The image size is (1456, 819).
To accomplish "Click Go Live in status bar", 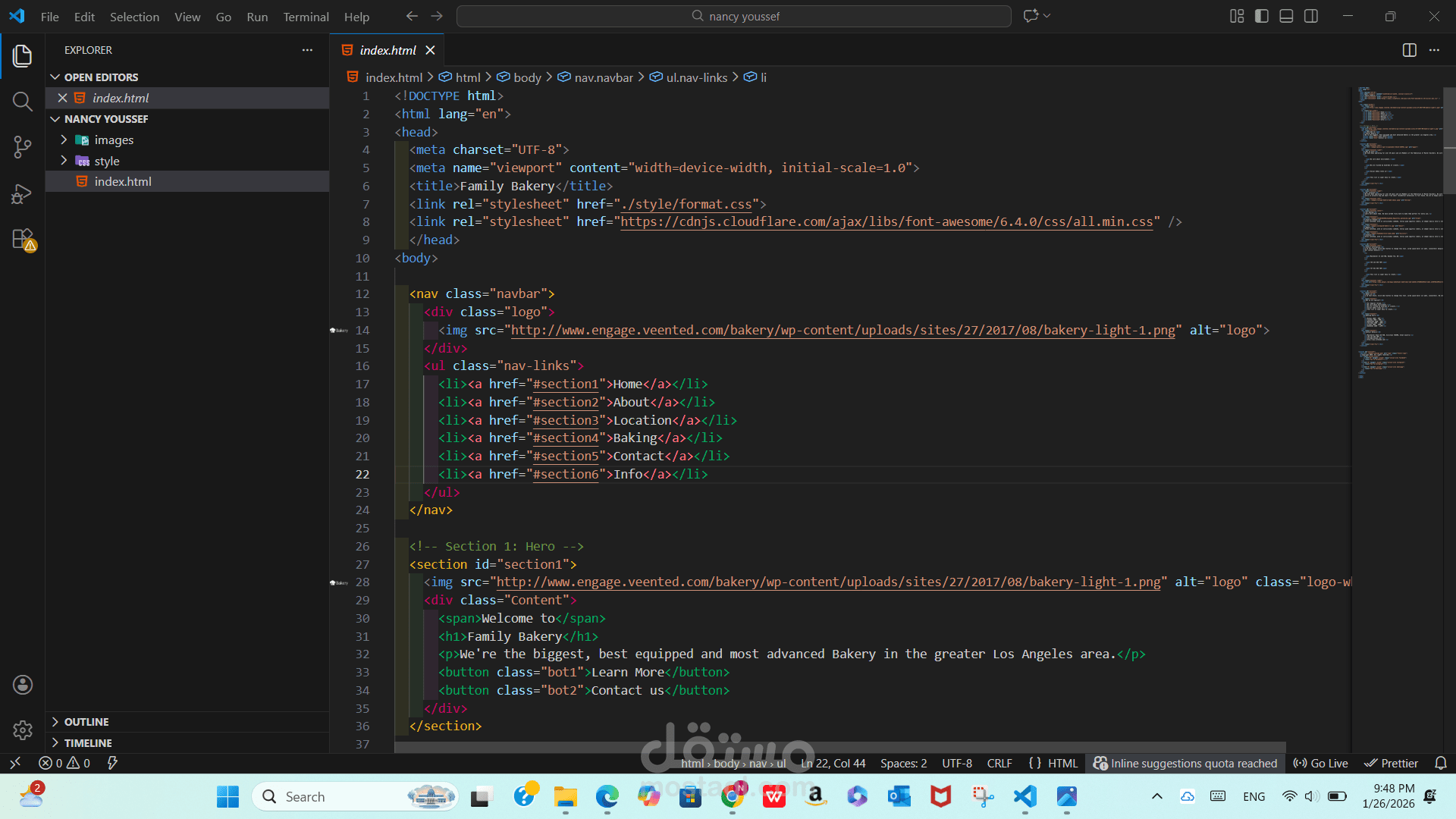I will point(1321,763).
